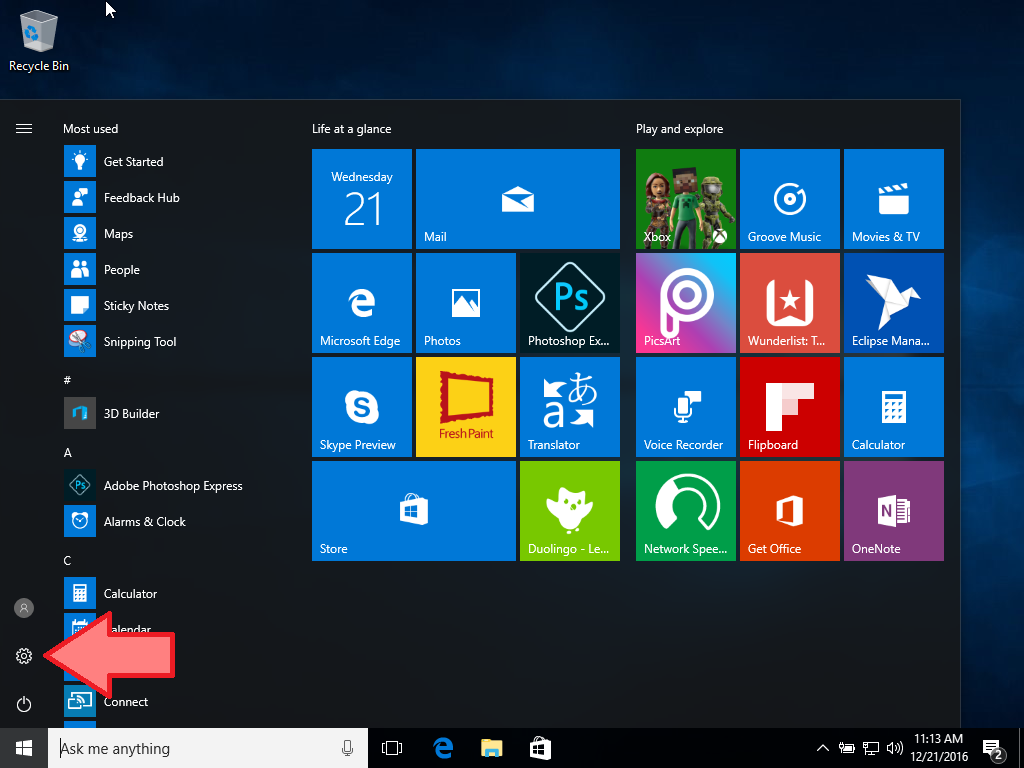Click the '#' section letter in app list

pyautogui.click(x=67, y=380)
